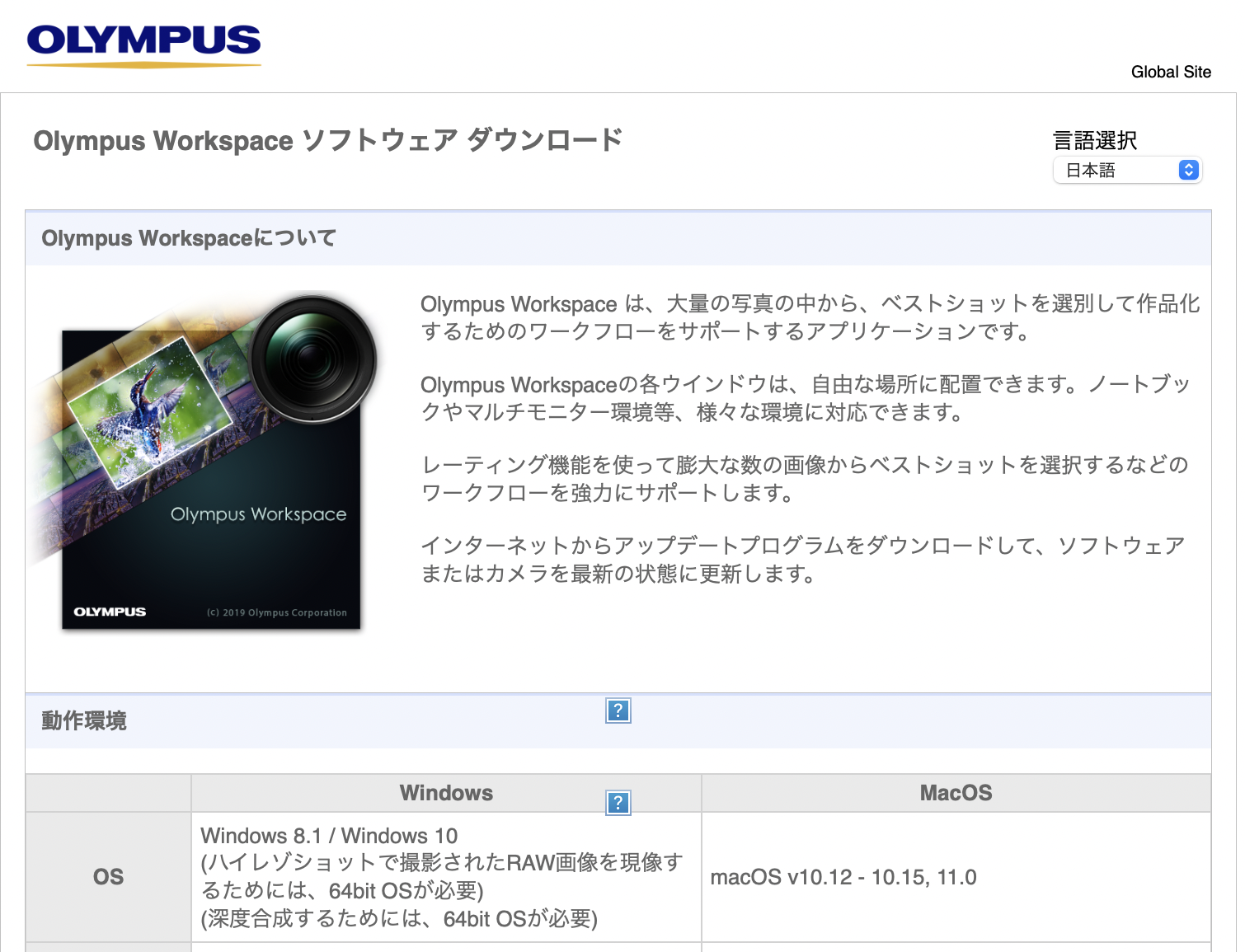The image size is (1245, 952).
Task: Open the 日本語 language selection dropdown
Action: (x=1127, y=170)
